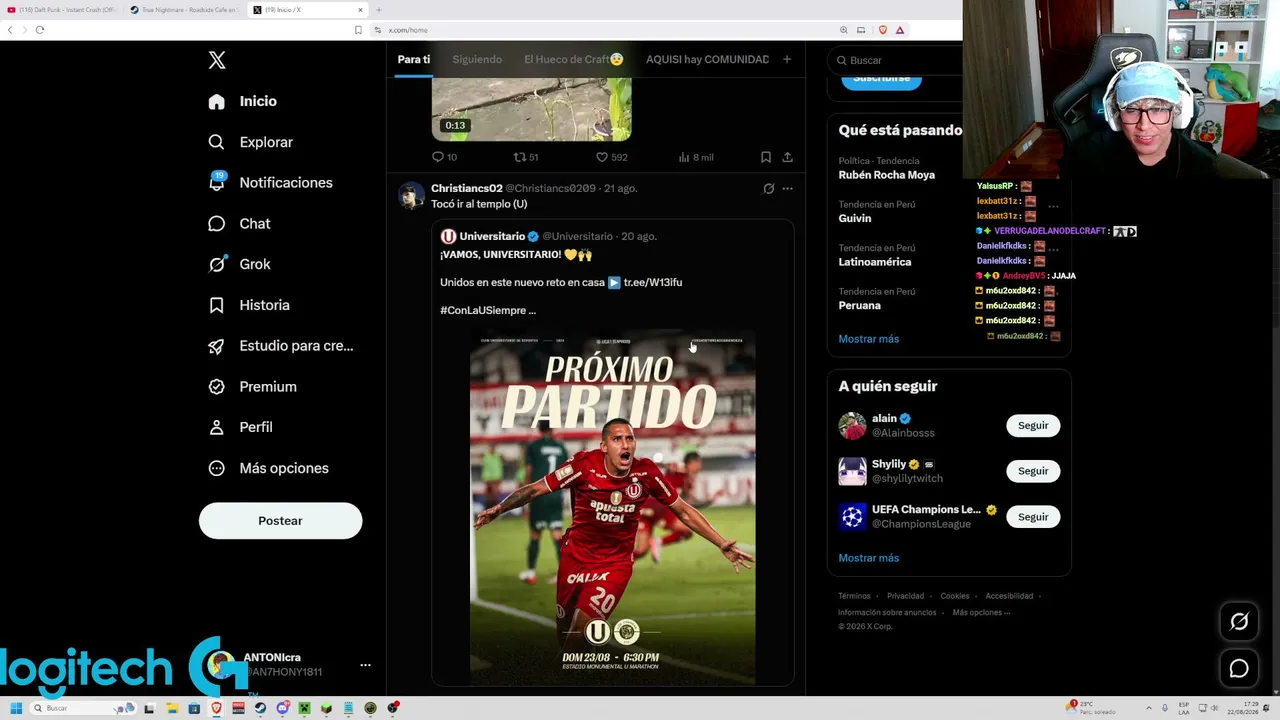Open the tr.ee/W13ifu link
This screenshot has height=720, width=1280.
tap(652, 282)
